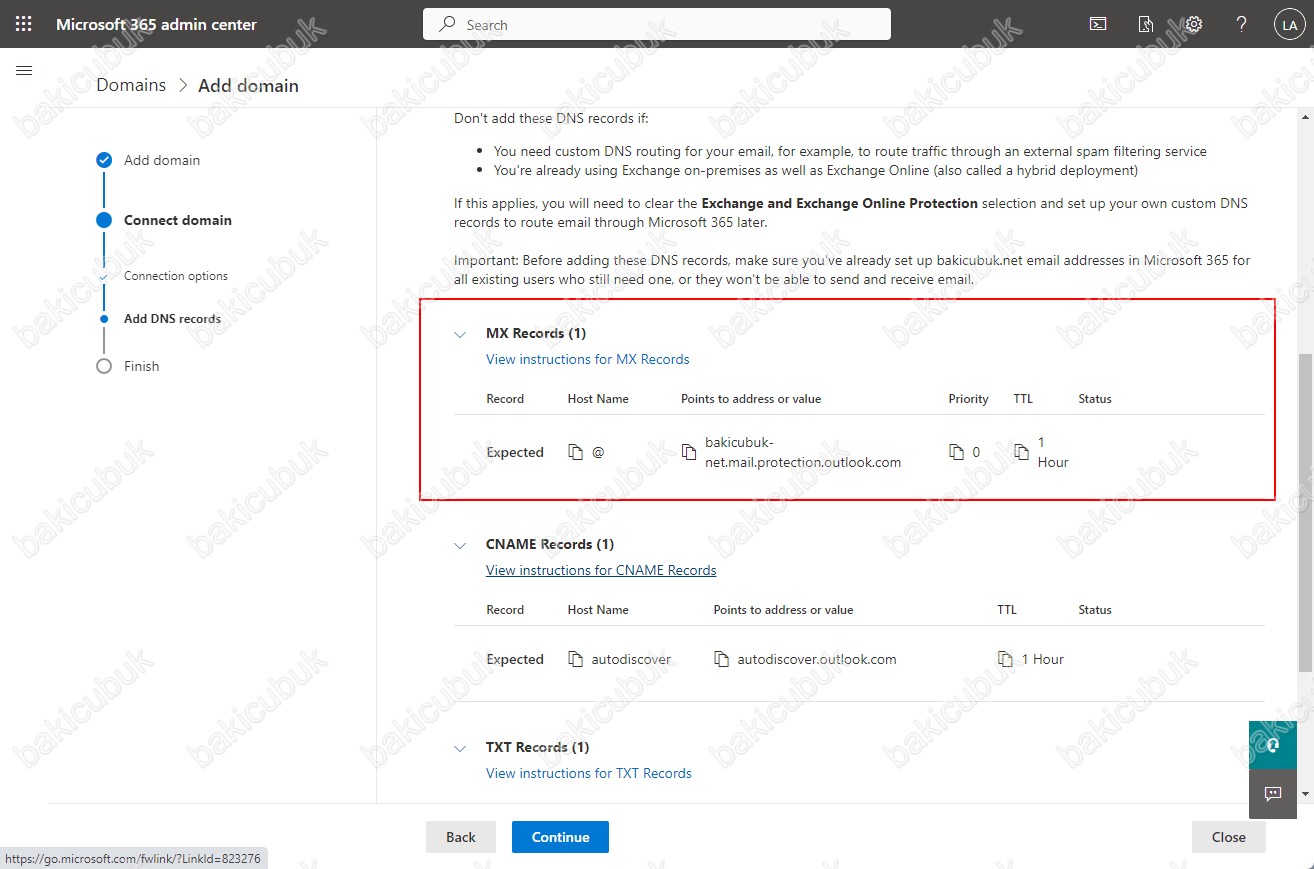
Task: Collapse the CNAME Records section
Action: [460, 545]
